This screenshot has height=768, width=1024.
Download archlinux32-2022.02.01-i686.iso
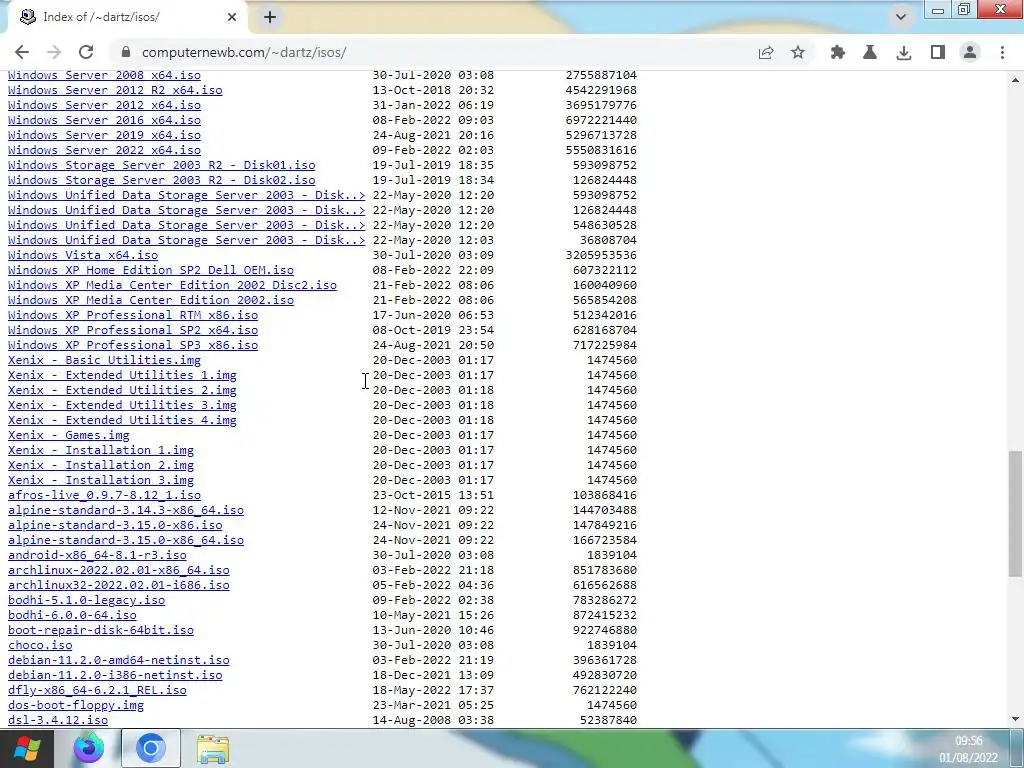pyautogui.click(x=119, y=586)
